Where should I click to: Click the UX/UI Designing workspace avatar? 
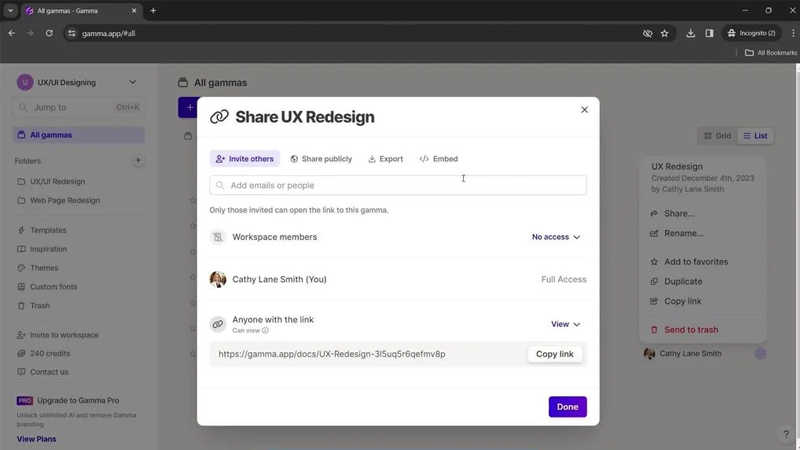tap(25, 82)
